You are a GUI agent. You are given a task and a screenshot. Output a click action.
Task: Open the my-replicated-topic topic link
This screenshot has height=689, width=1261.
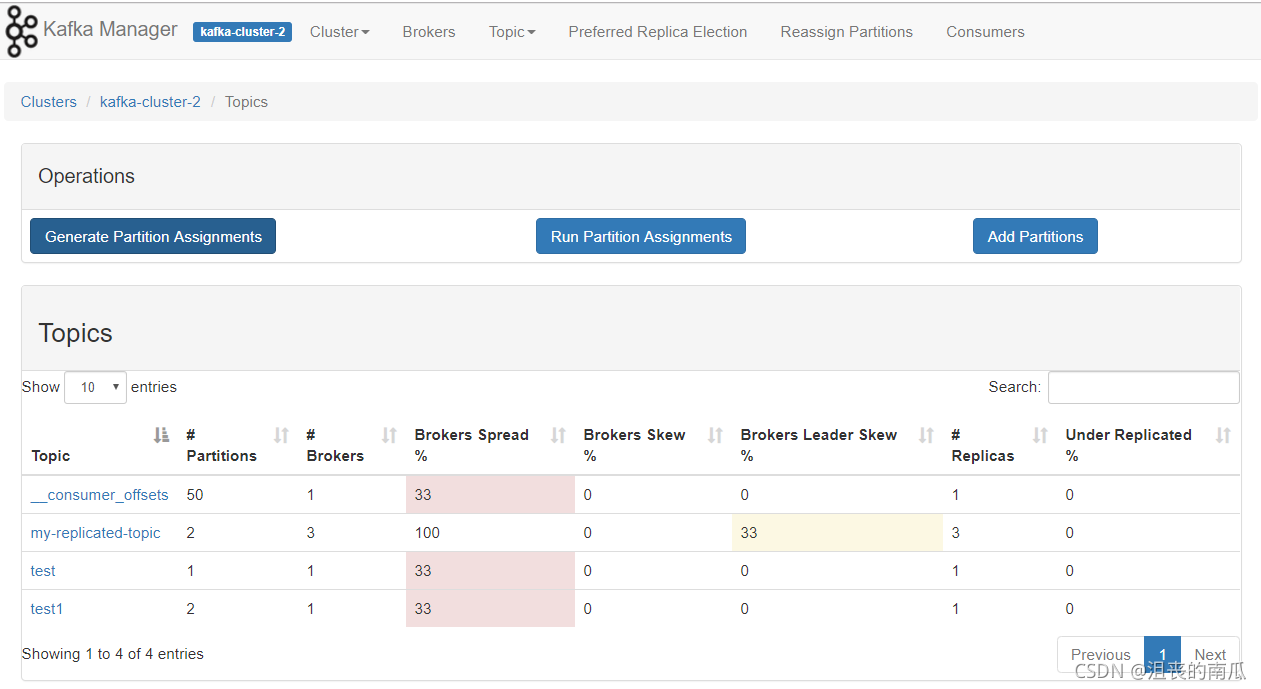pos(96,533)
